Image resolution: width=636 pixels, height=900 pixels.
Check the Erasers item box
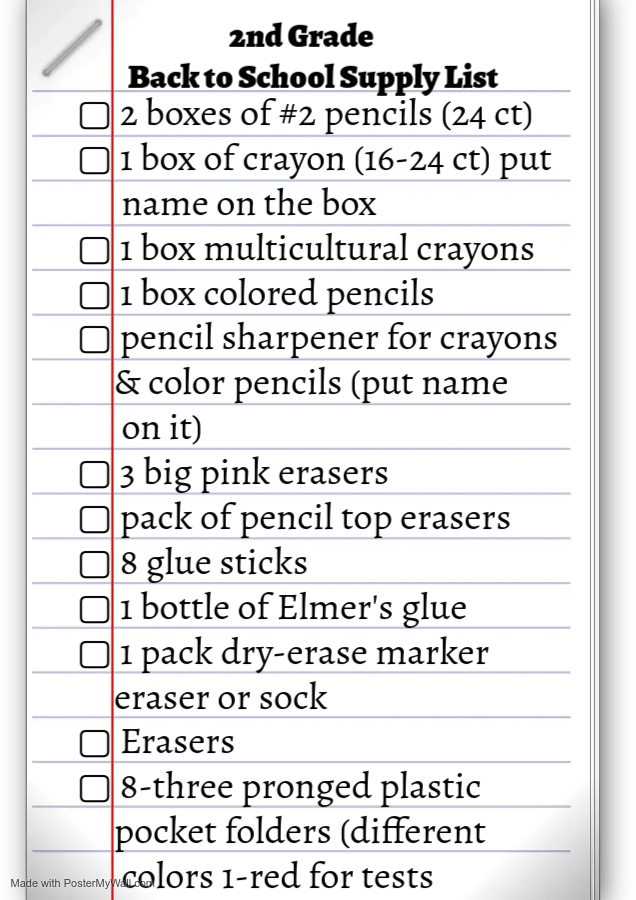(x=94, y=743)
